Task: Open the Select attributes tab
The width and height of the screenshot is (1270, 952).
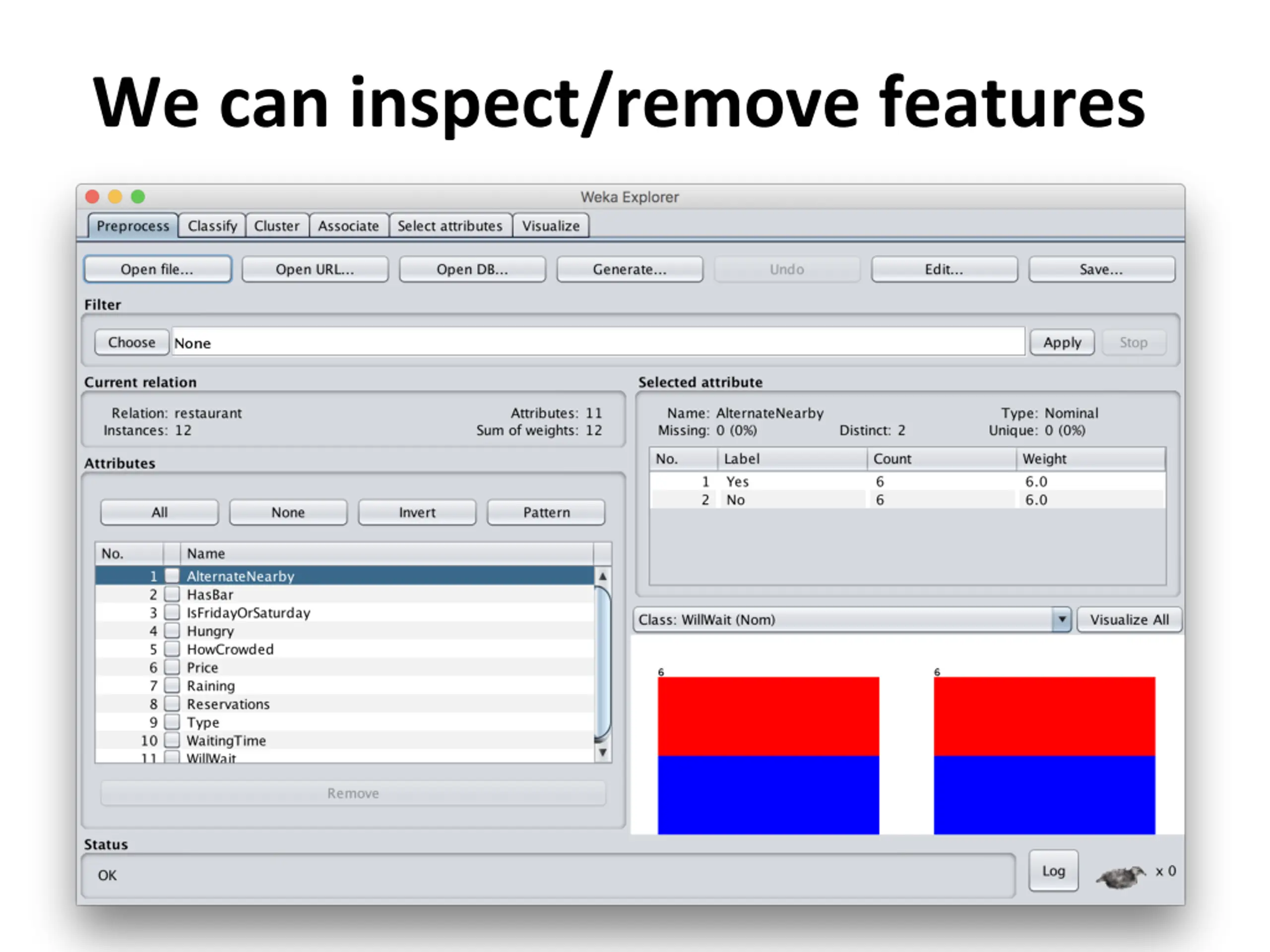Action: [x=449, y=226]
